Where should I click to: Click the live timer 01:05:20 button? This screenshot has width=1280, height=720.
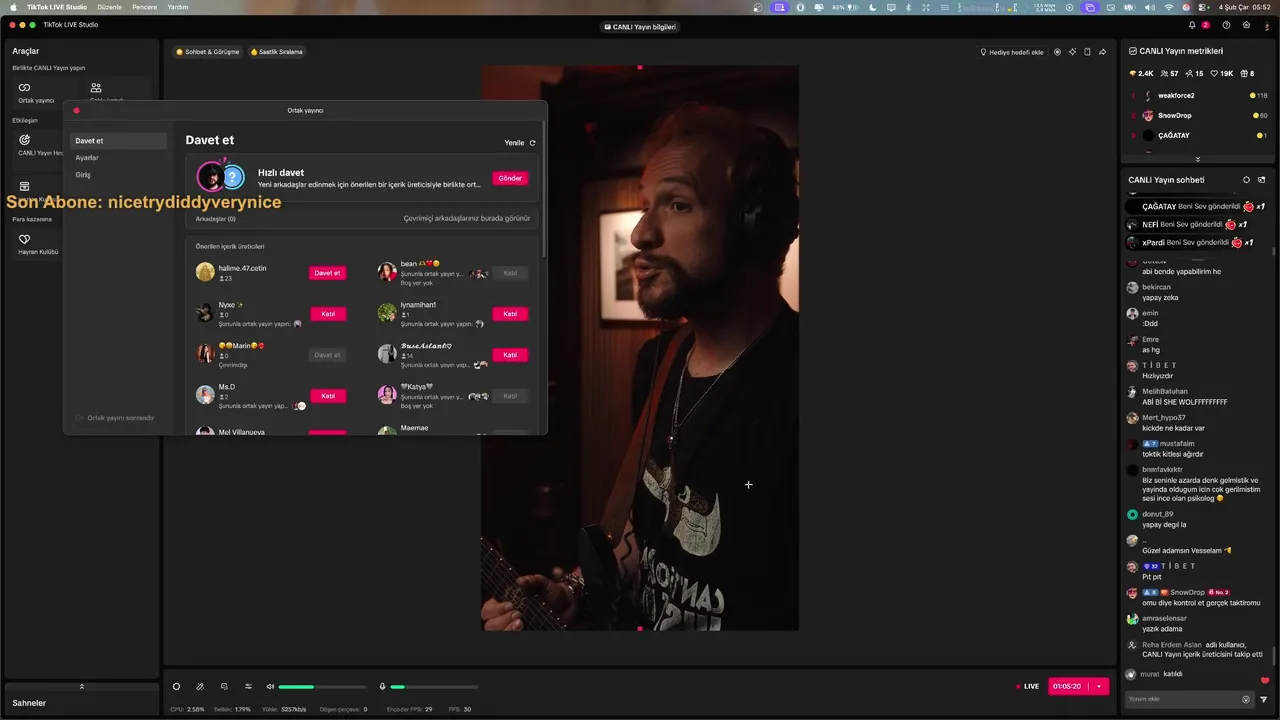[1069, 686]
